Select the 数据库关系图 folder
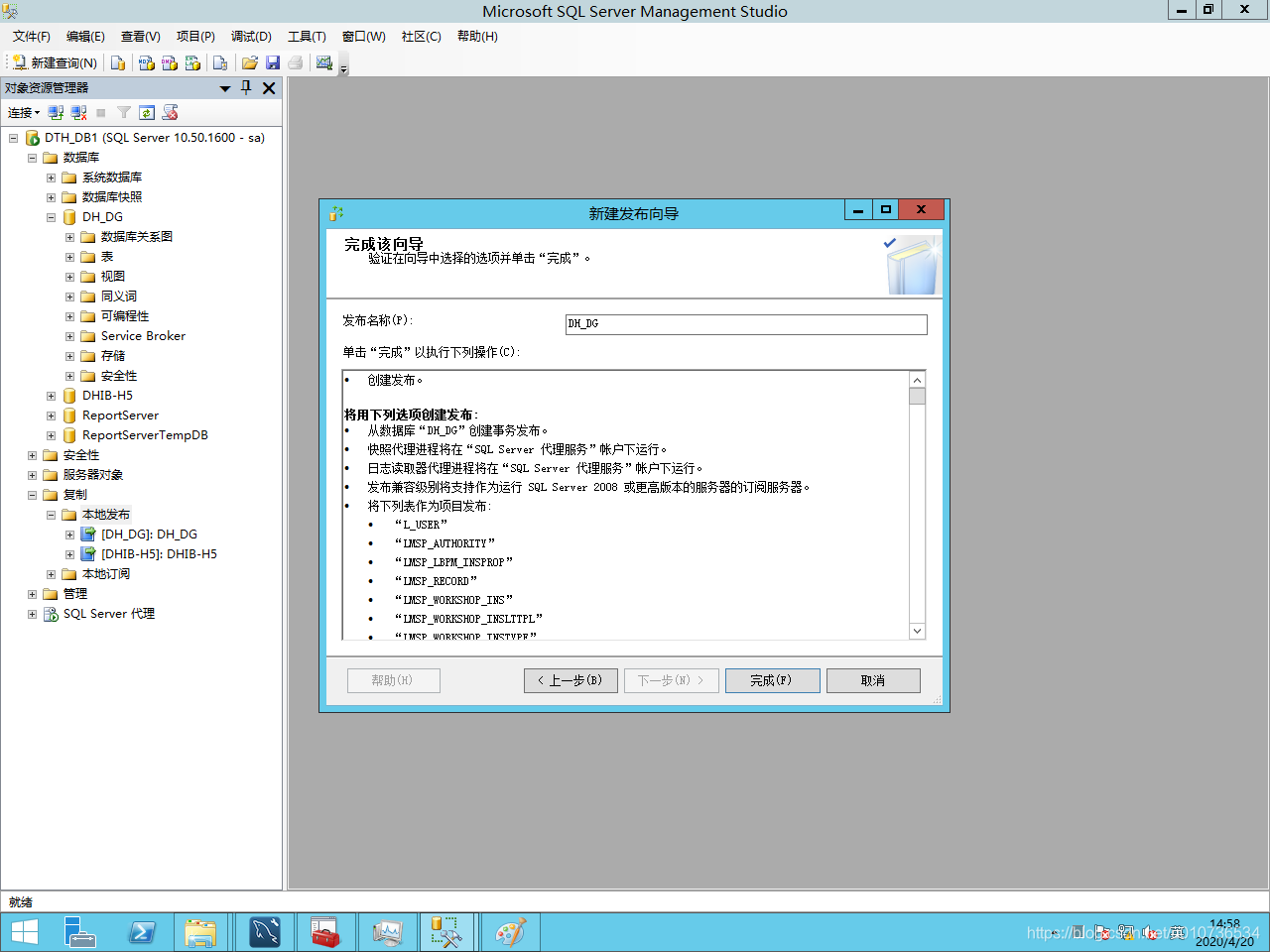 pos(137,237)
